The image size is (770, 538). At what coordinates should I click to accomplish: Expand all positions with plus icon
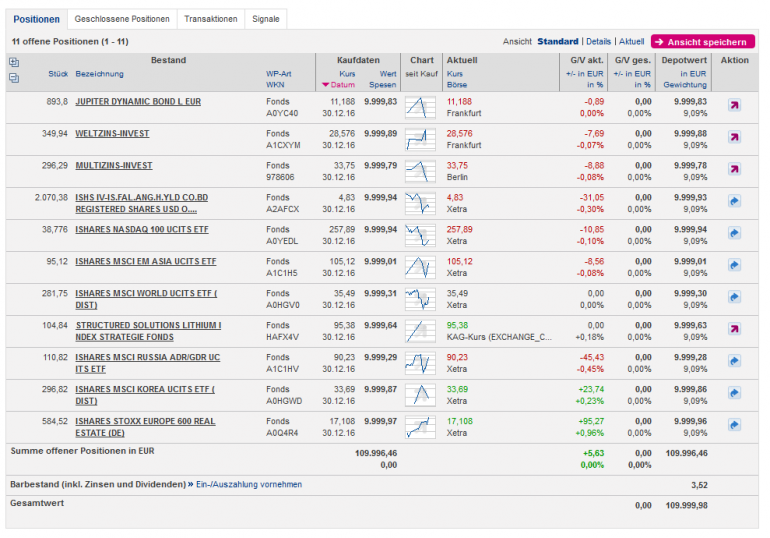(x=14, y=62)
